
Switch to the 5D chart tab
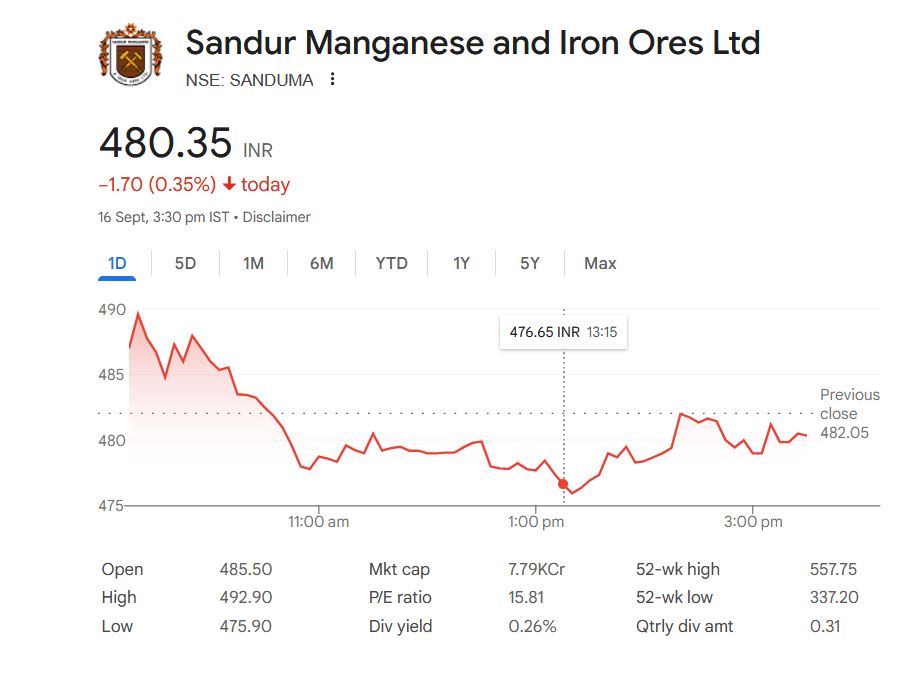coord(185,263)
